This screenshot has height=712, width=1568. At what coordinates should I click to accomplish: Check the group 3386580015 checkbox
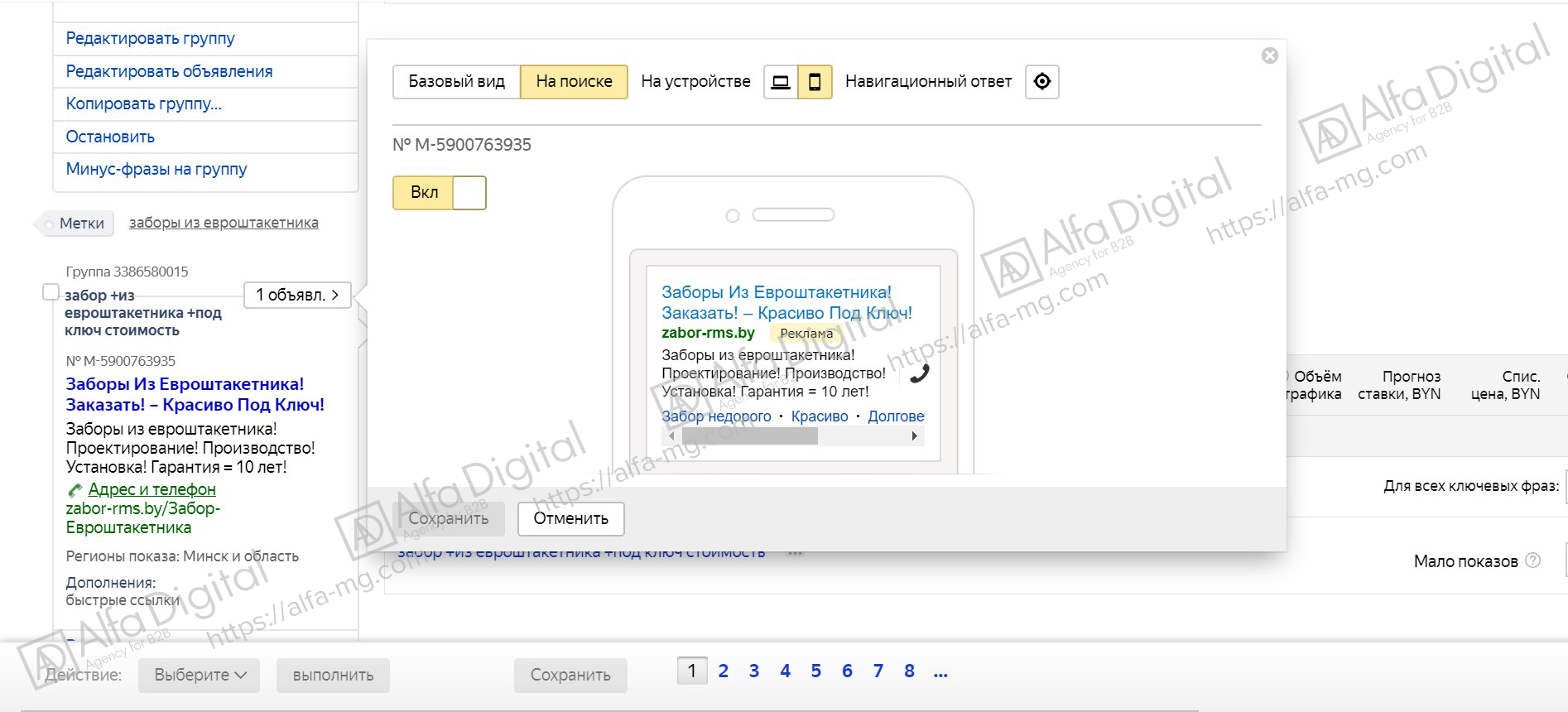[x=51, y=292]
